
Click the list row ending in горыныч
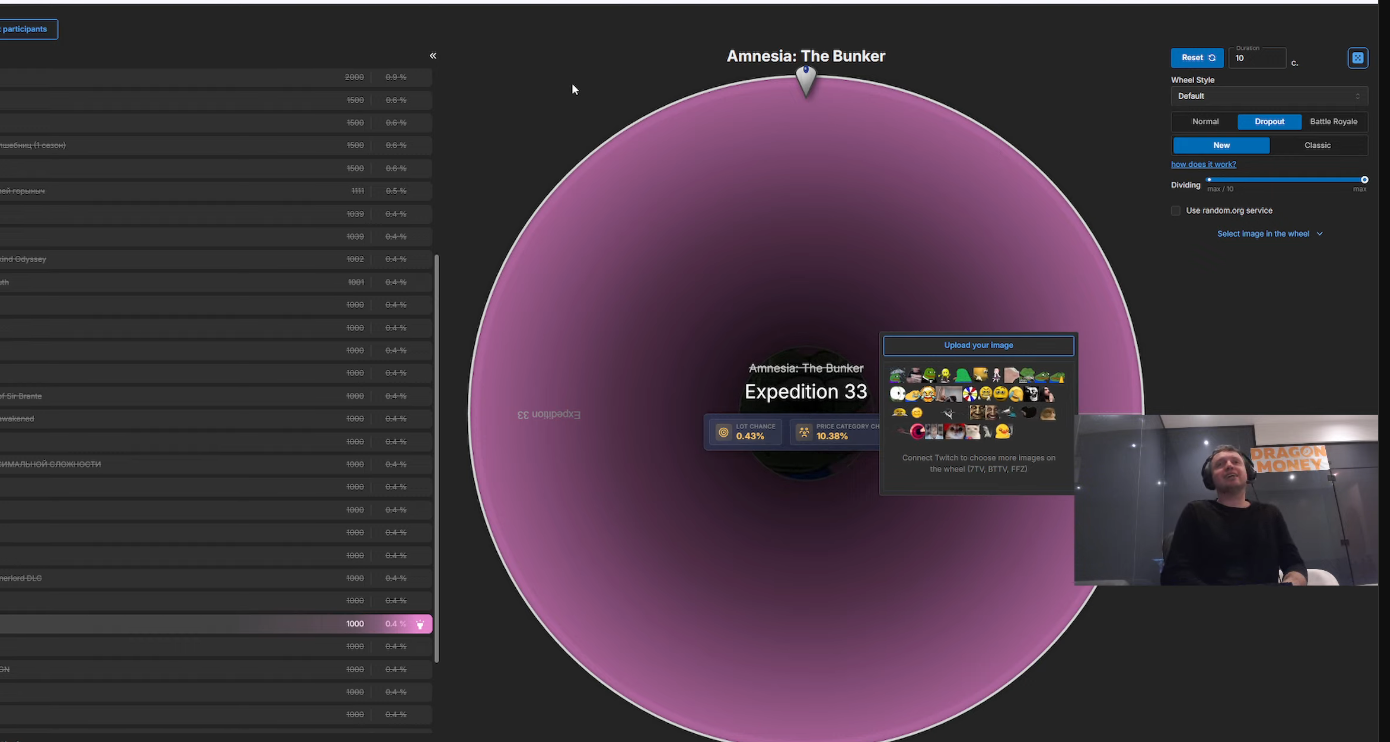216,191
